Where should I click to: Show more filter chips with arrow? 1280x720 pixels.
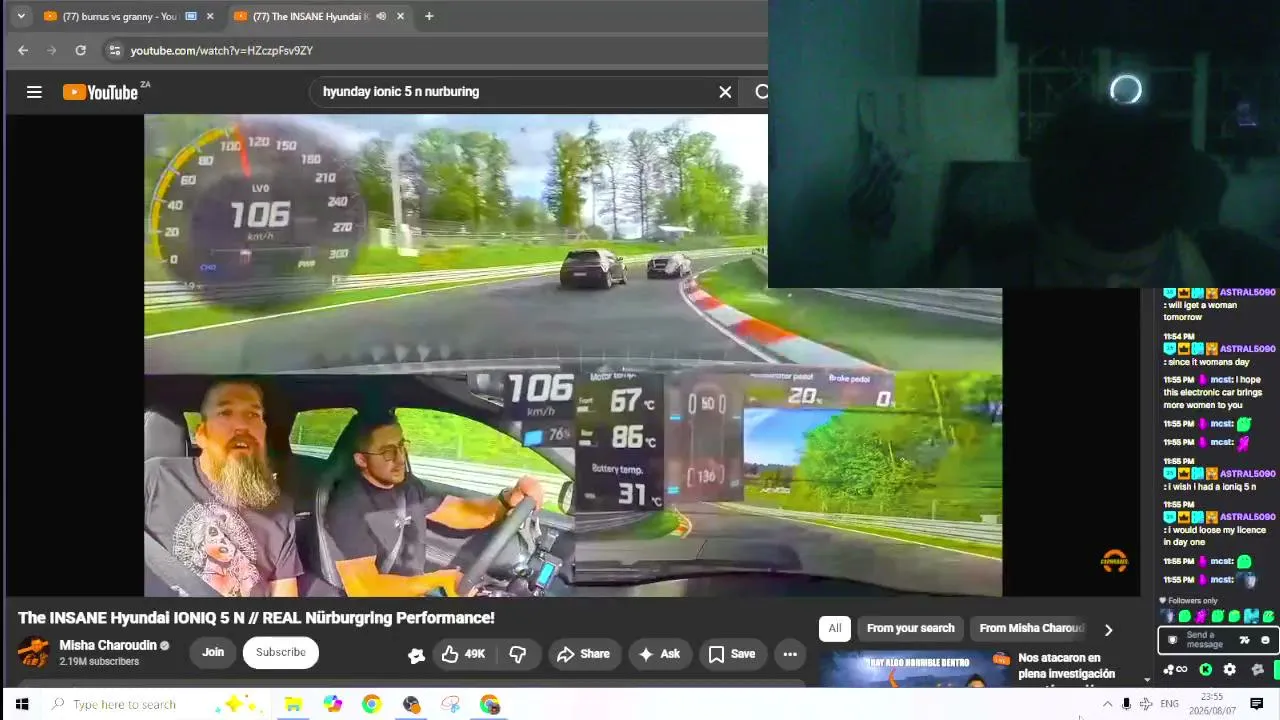[x=1108, y=629]
